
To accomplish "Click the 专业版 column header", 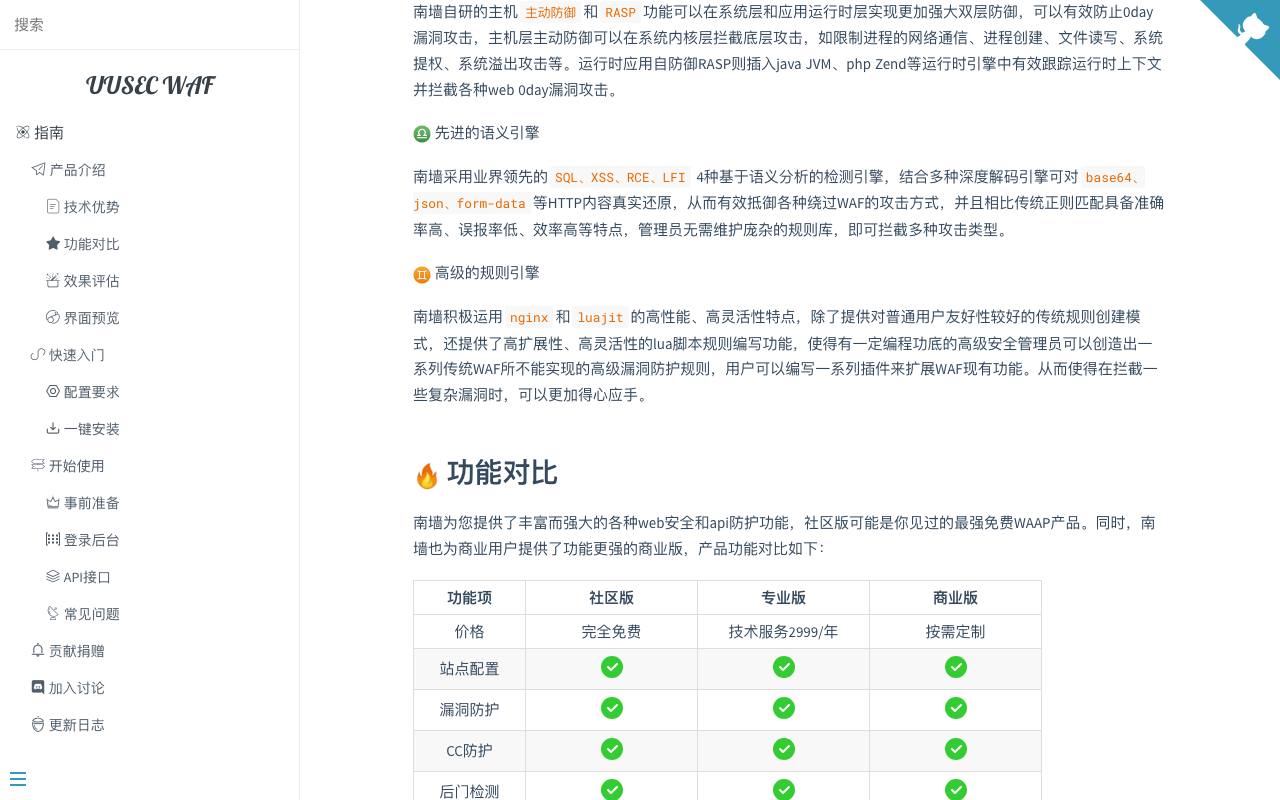I will point(783,597).
